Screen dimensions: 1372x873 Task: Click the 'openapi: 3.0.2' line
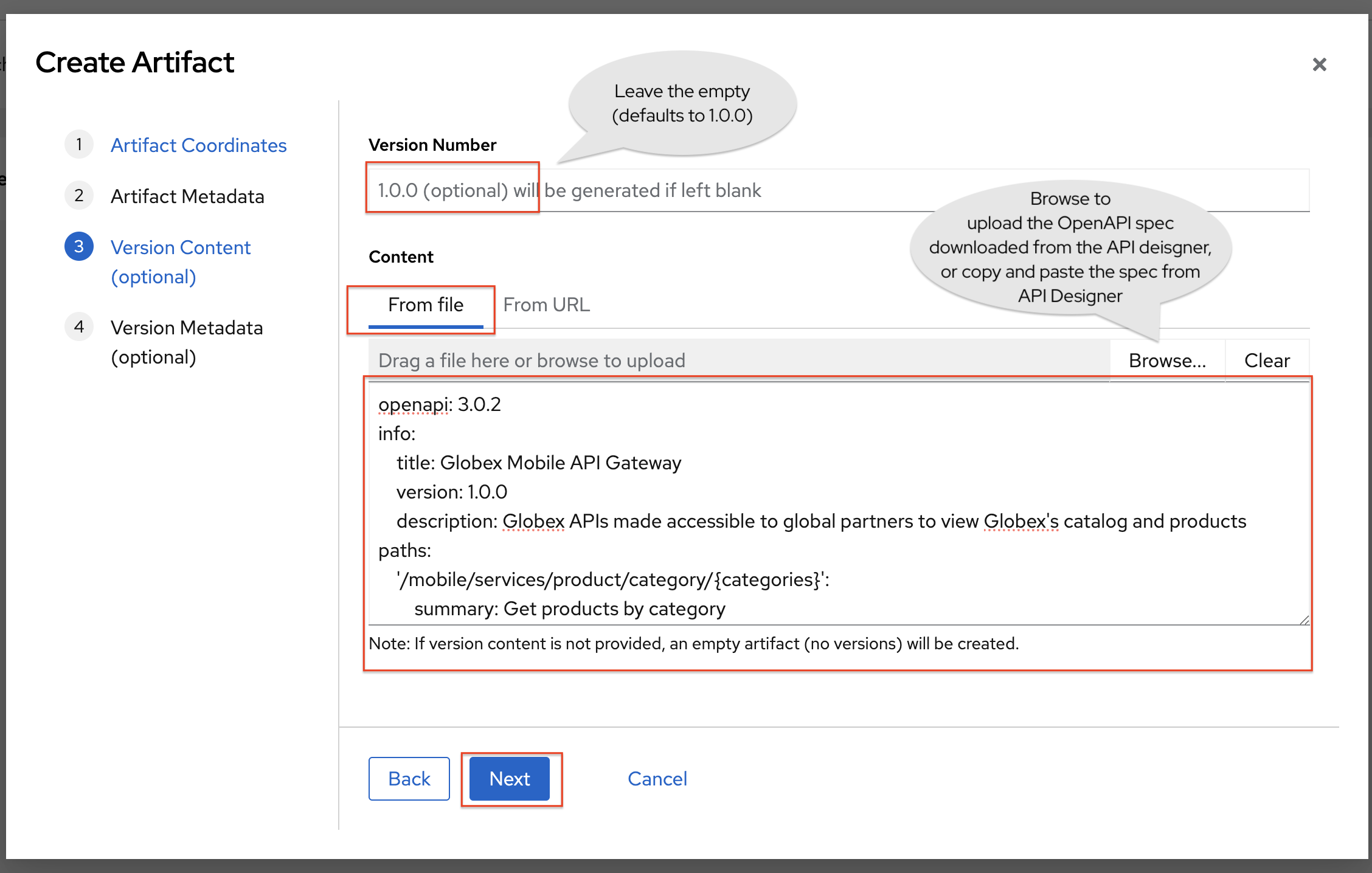[440, 404]
